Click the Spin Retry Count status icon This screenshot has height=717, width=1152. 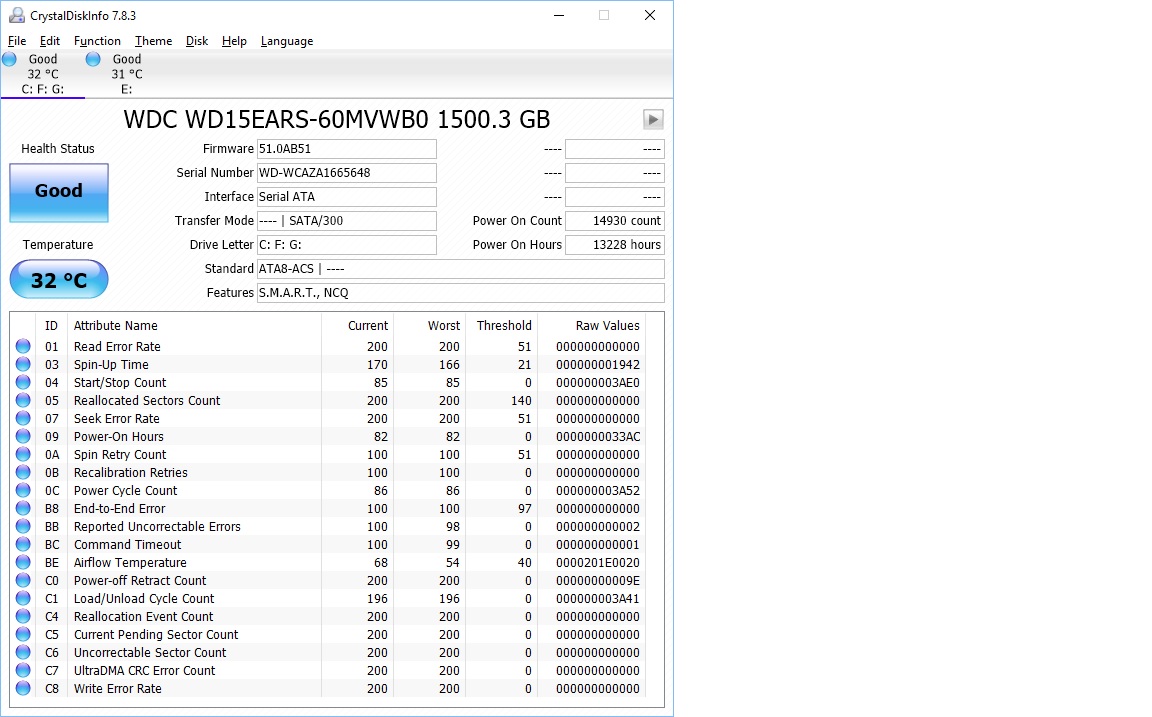[24, 454]
